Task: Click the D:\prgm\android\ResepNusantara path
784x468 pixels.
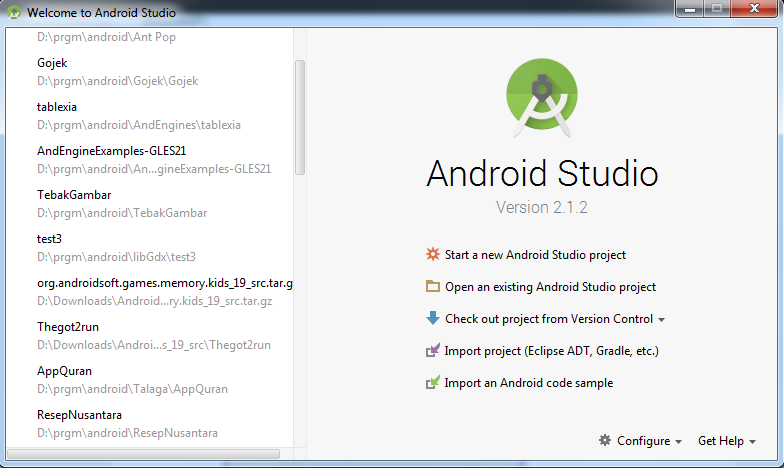Action: coord(128,433)
